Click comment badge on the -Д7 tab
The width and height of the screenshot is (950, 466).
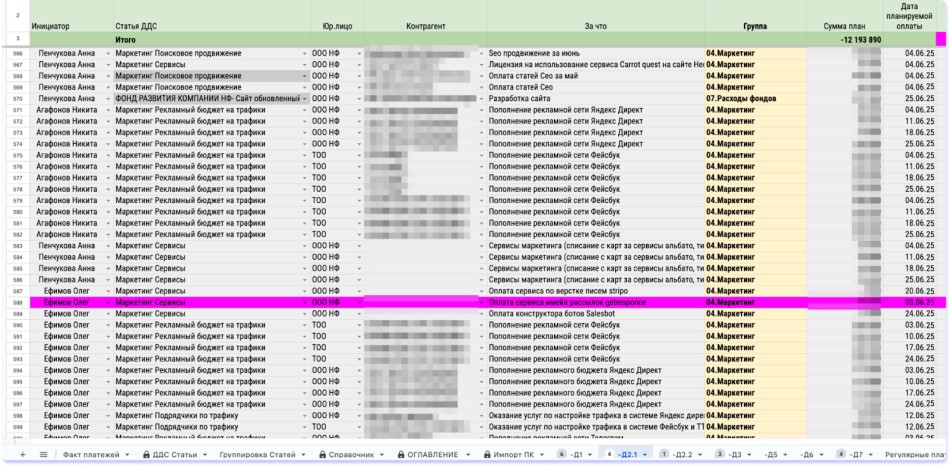point(841,454)
